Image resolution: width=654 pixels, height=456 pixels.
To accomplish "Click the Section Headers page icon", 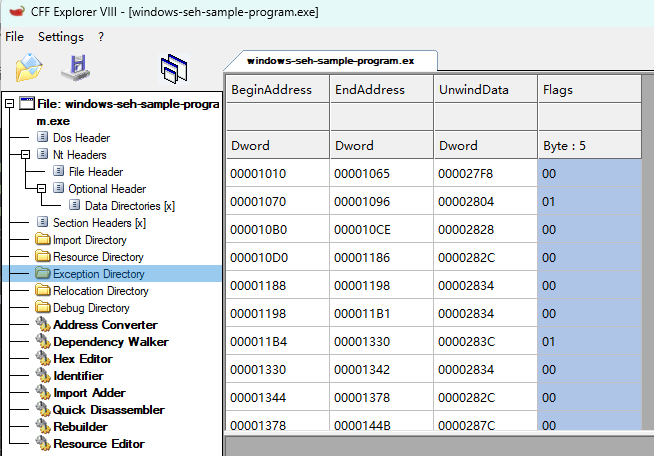I will (42, 222).
